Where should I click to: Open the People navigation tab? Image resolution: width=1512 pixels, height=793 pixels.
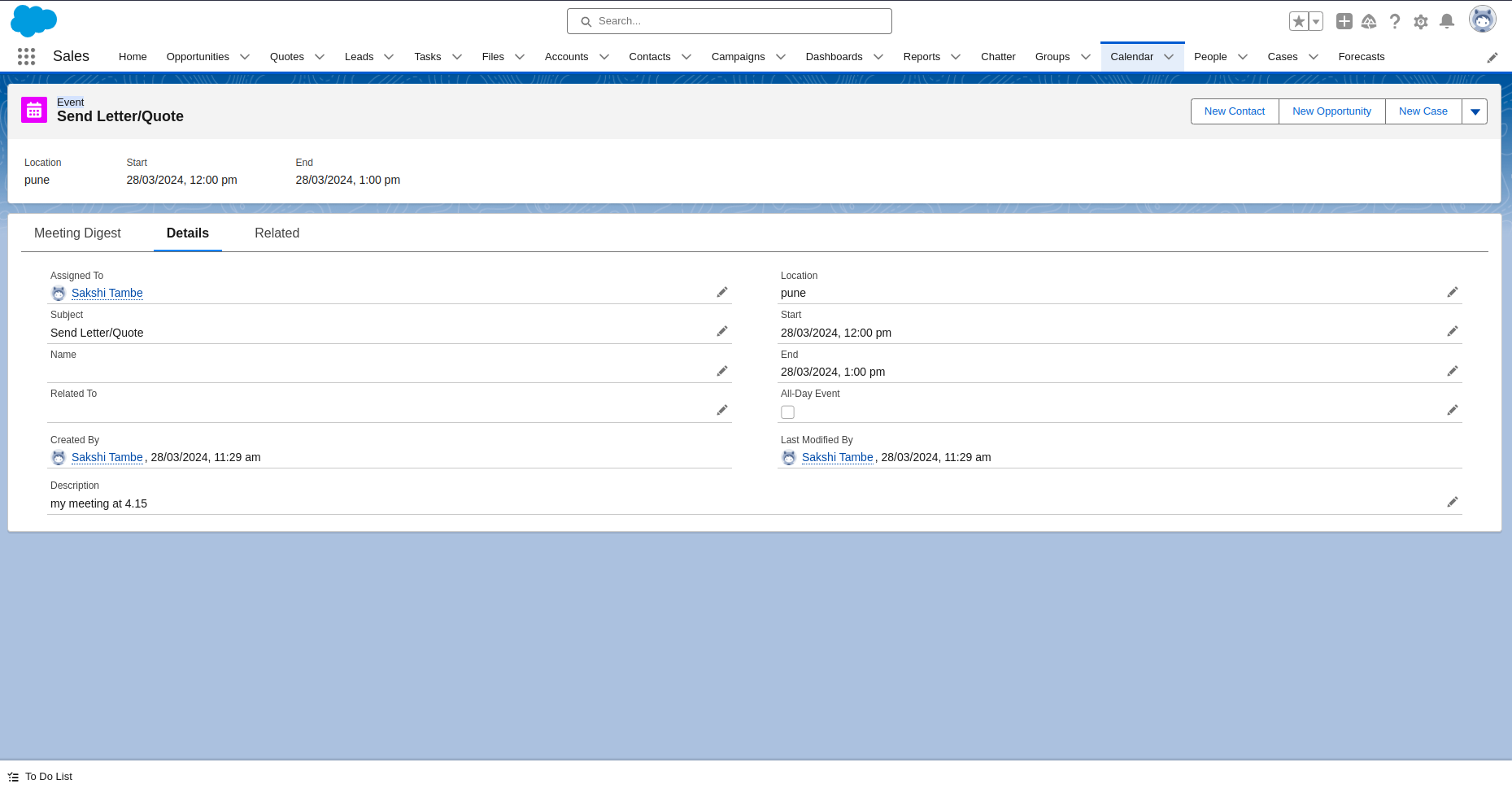(x=1210, y=57)
